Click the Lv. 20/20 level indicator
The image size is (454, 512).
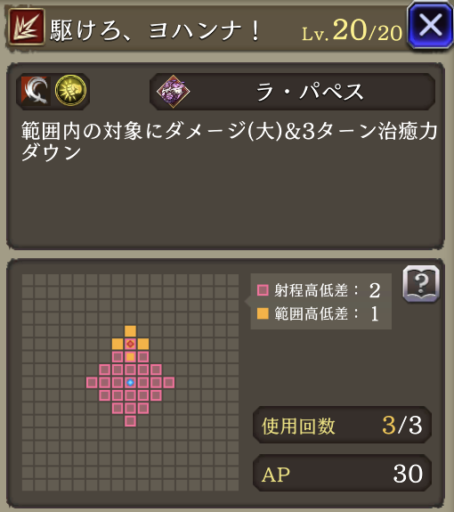pos(352,31)
